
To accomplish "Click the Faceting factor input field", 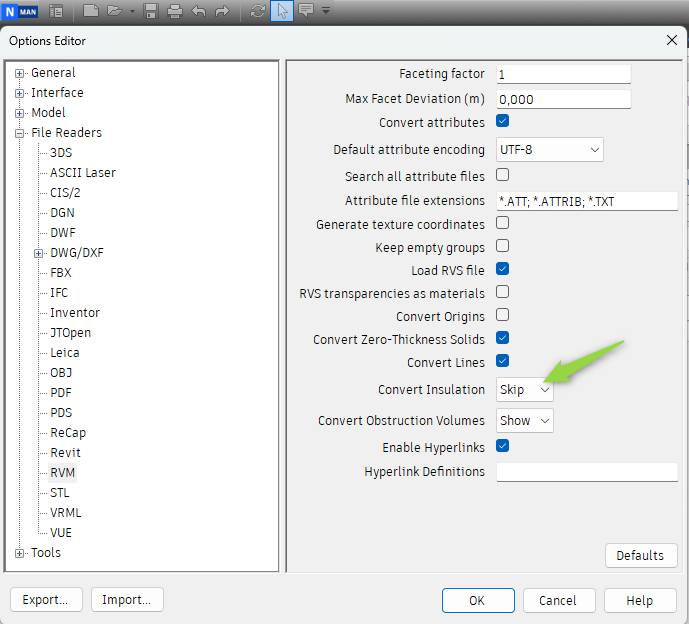I will tap(564, 74).
